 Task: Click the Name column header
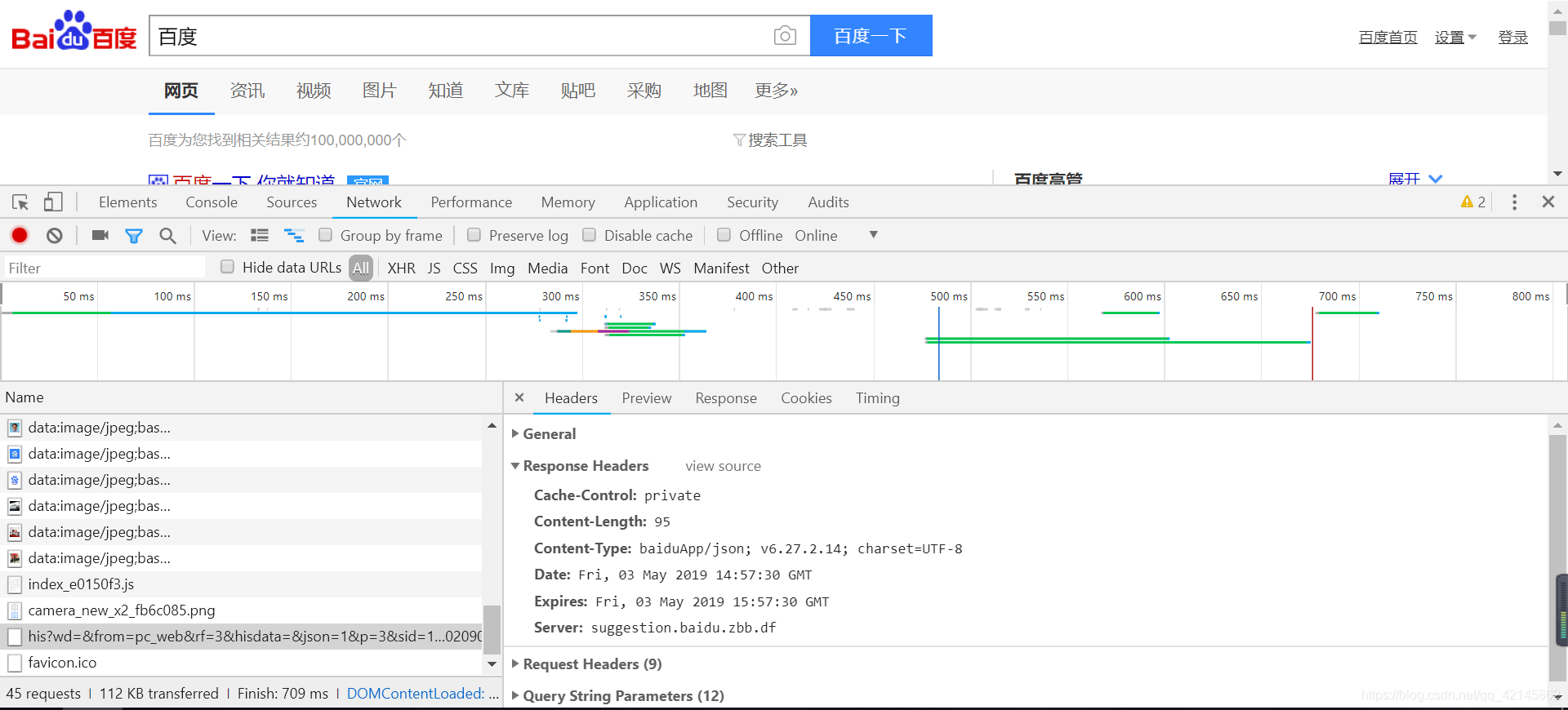[24, 397]
